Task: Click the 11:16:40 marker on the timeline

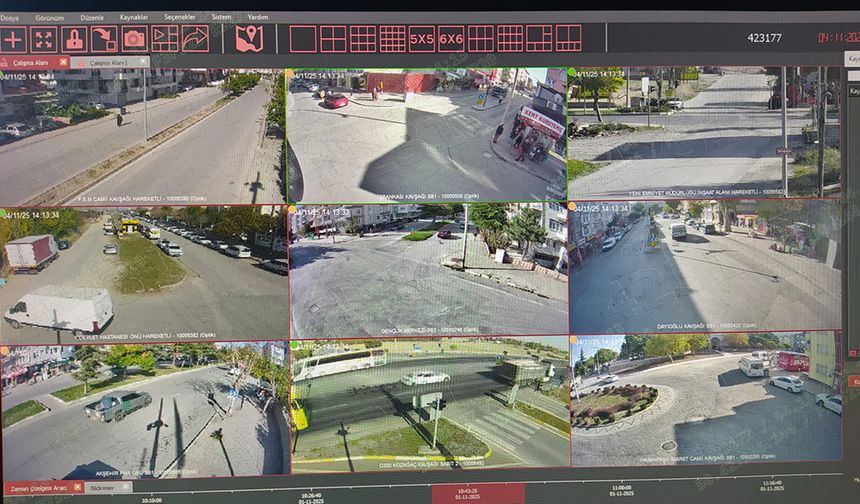Action: [x=771, y=486]
